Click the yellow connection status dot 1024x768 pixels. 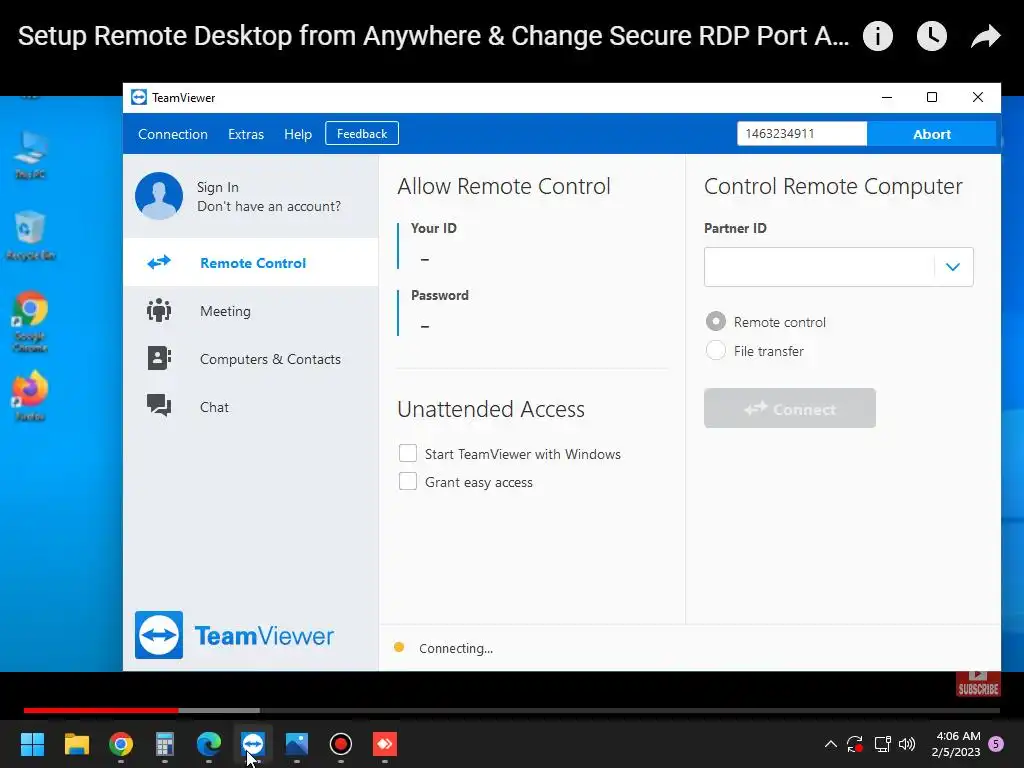coord(399,647)
